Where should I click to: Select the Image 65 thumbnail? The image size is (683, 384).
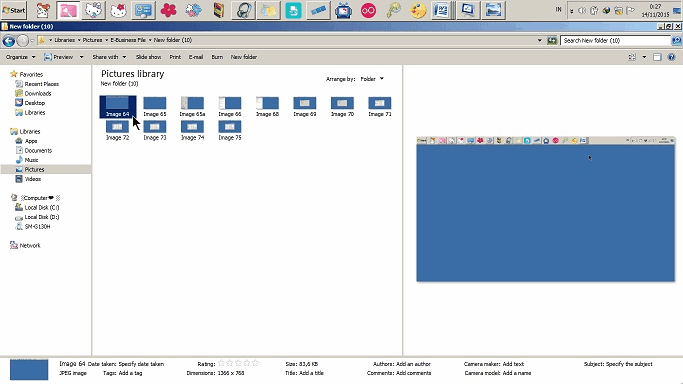[155, 107]
